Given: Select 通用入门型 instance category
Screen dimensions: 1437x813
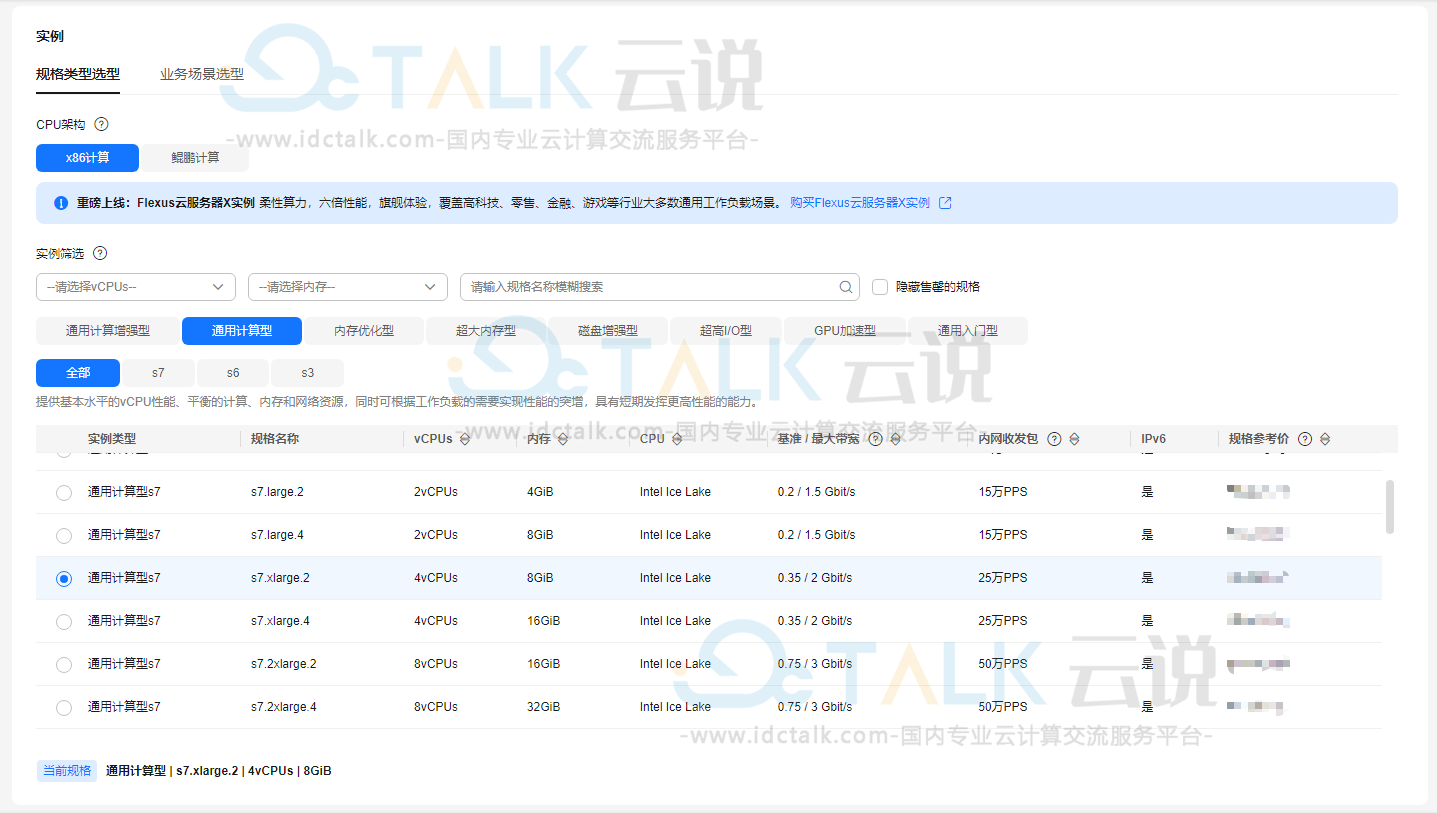Looking at the screenshot, I should pyautogui.click(x=968, y=331).
